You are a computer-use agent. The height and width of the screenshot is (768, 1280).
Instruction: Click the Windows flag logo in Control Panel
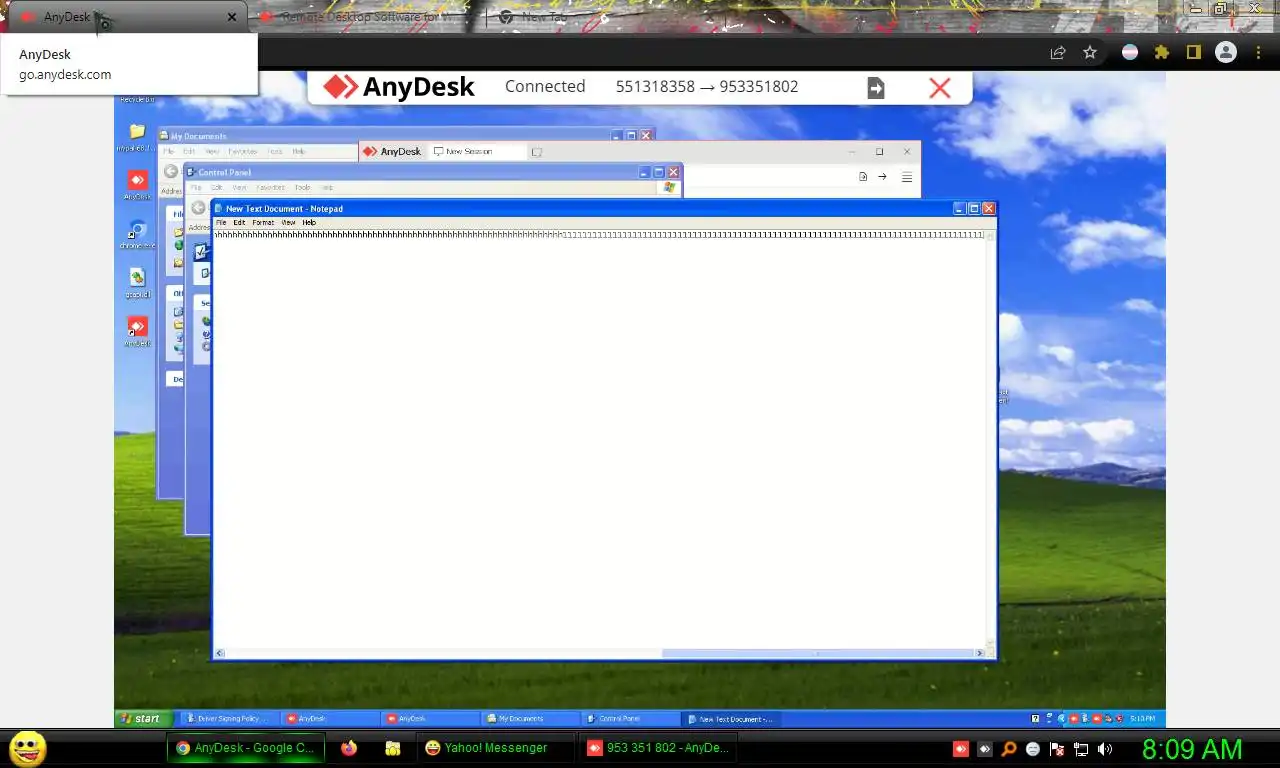point(669,187)
